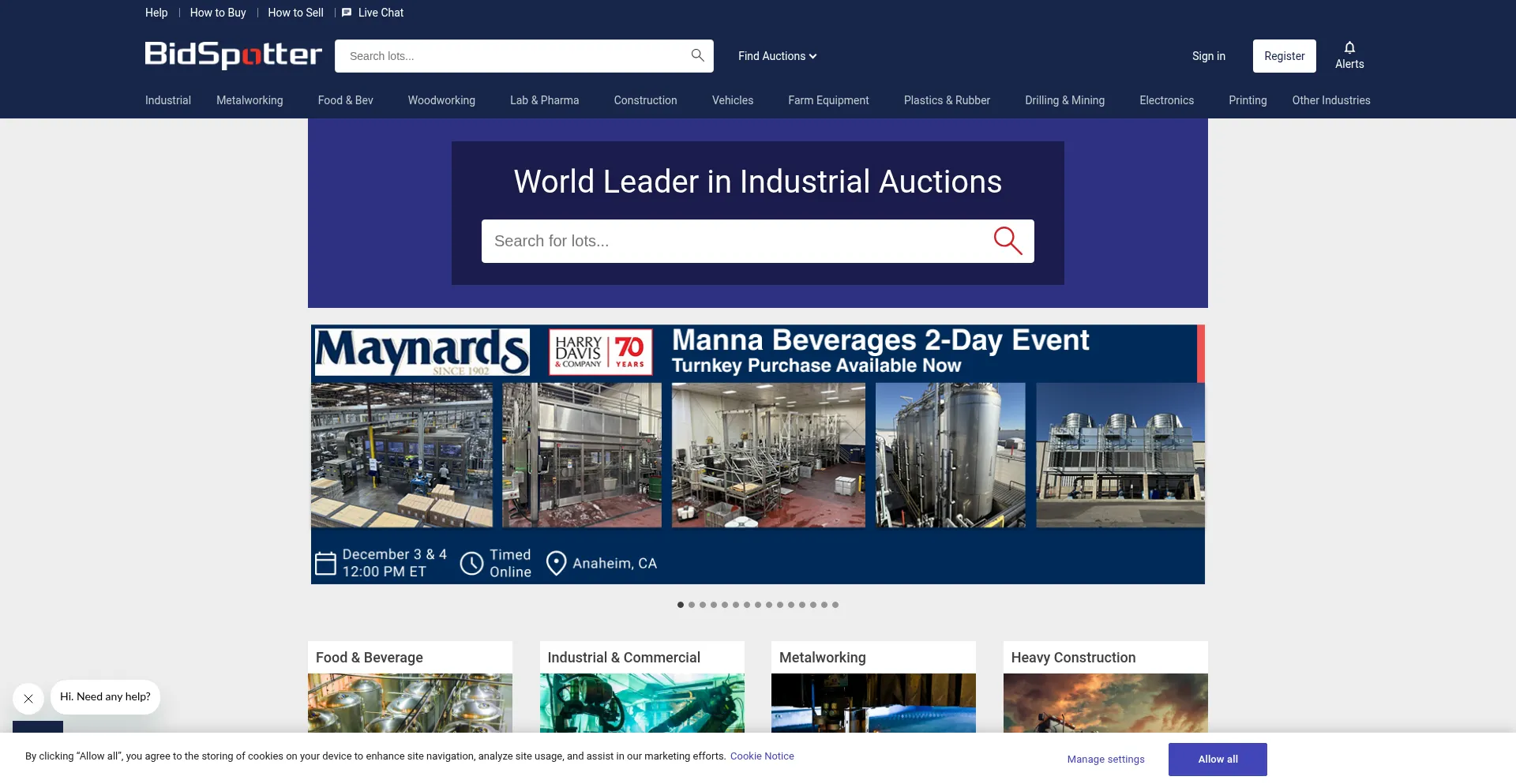1516x784 pixels.
Task: Click the BidSpotter logo
Action: click(233, 55)
